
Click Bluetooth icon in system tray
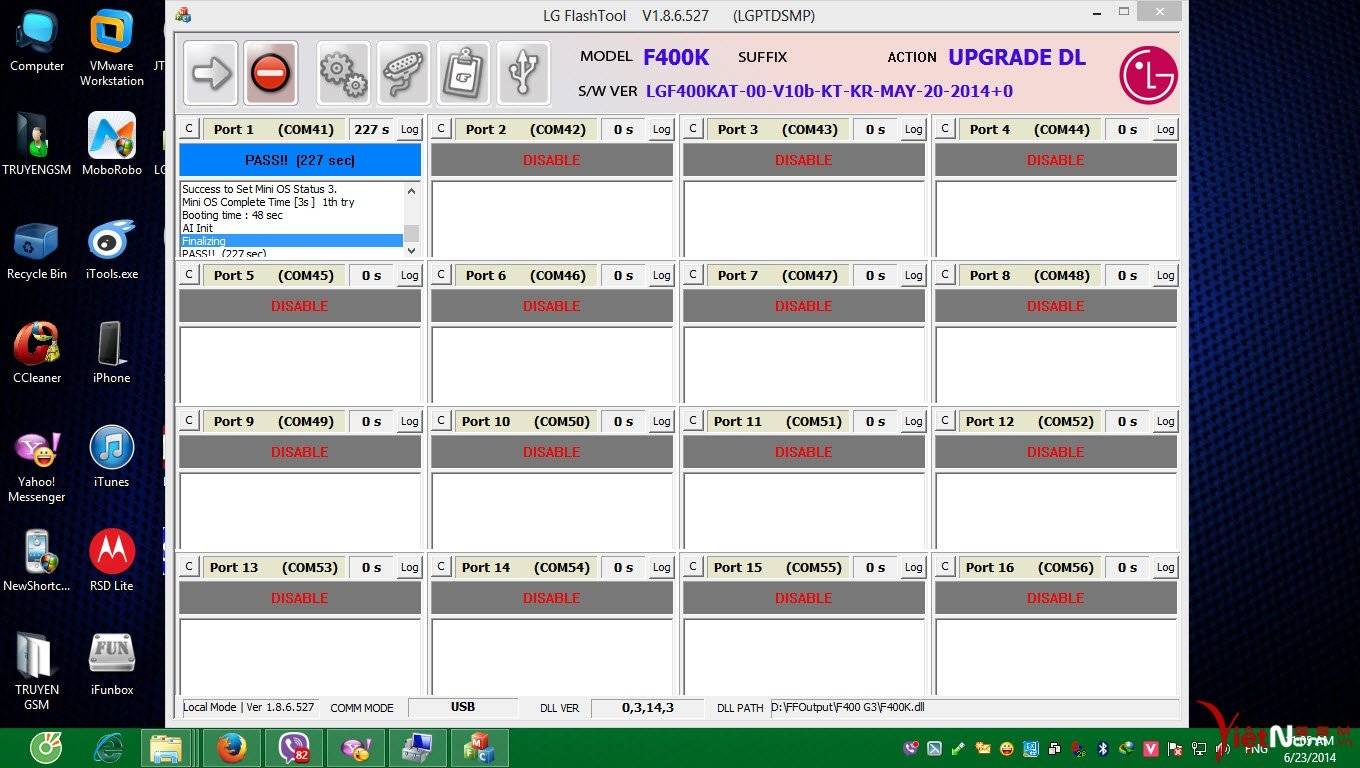point(1103,748)
